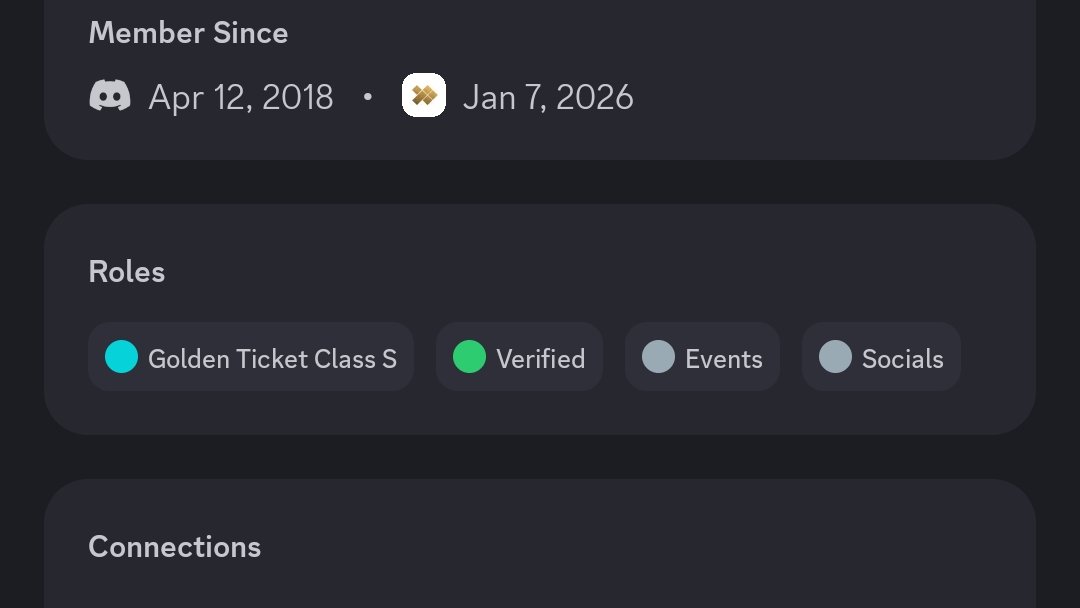Click the dark gap between Roles and Connections
1080x608 pixels.
pos(540,457)
